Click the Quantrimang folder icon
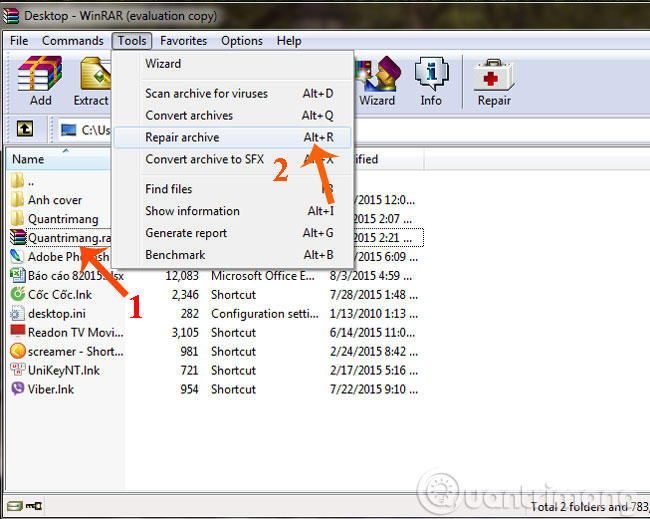 coord(17,218)
